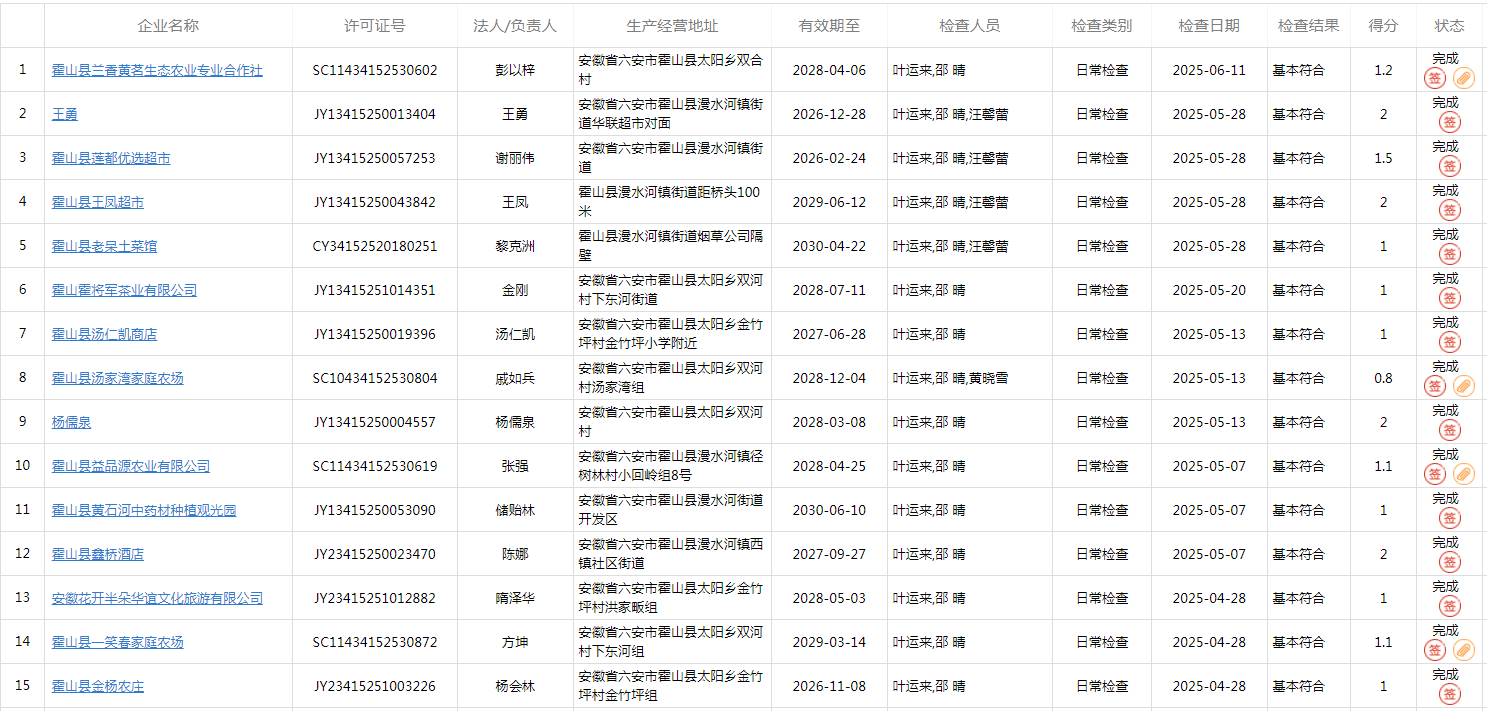The width and height of the screenshot is (1487, 711).
Task: Open paperclip attachment for 霍山县益品源农业有限公司
Action: coord(1463,474)
